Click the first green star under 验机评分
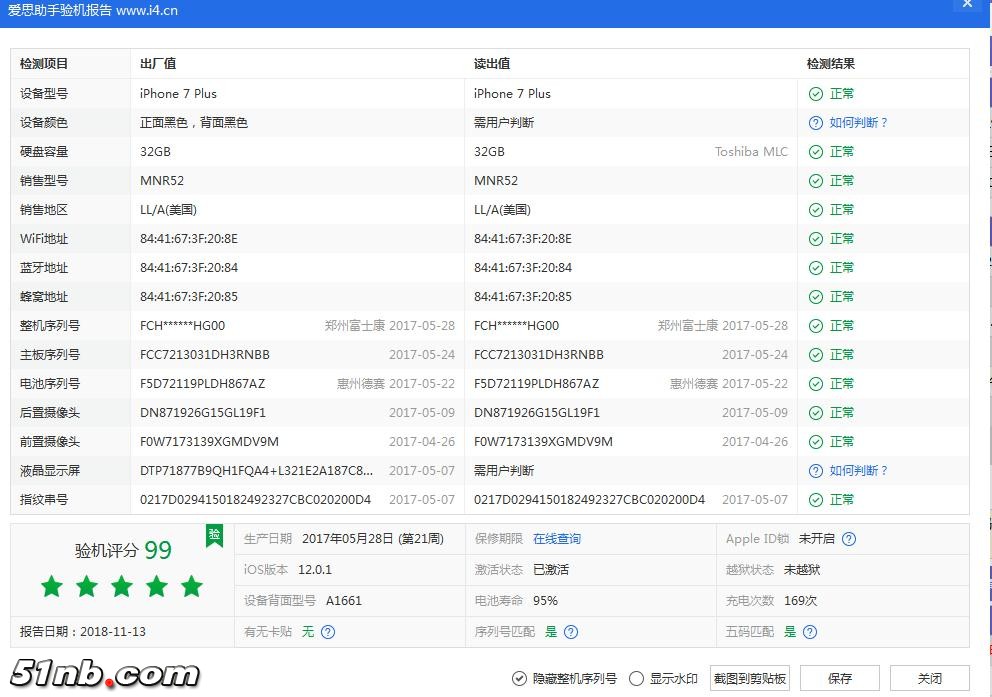Image resolution: width=992 pixels, height=697 pixels. [x=52, y=586]
